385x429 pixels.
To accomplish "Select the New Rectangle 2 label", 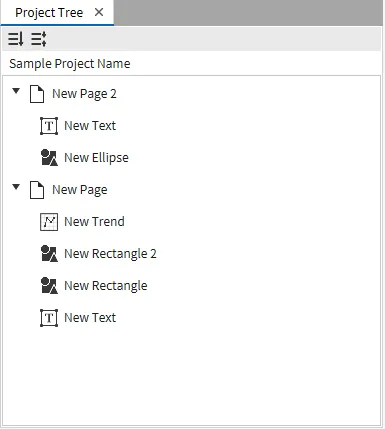I will (110, 254).
